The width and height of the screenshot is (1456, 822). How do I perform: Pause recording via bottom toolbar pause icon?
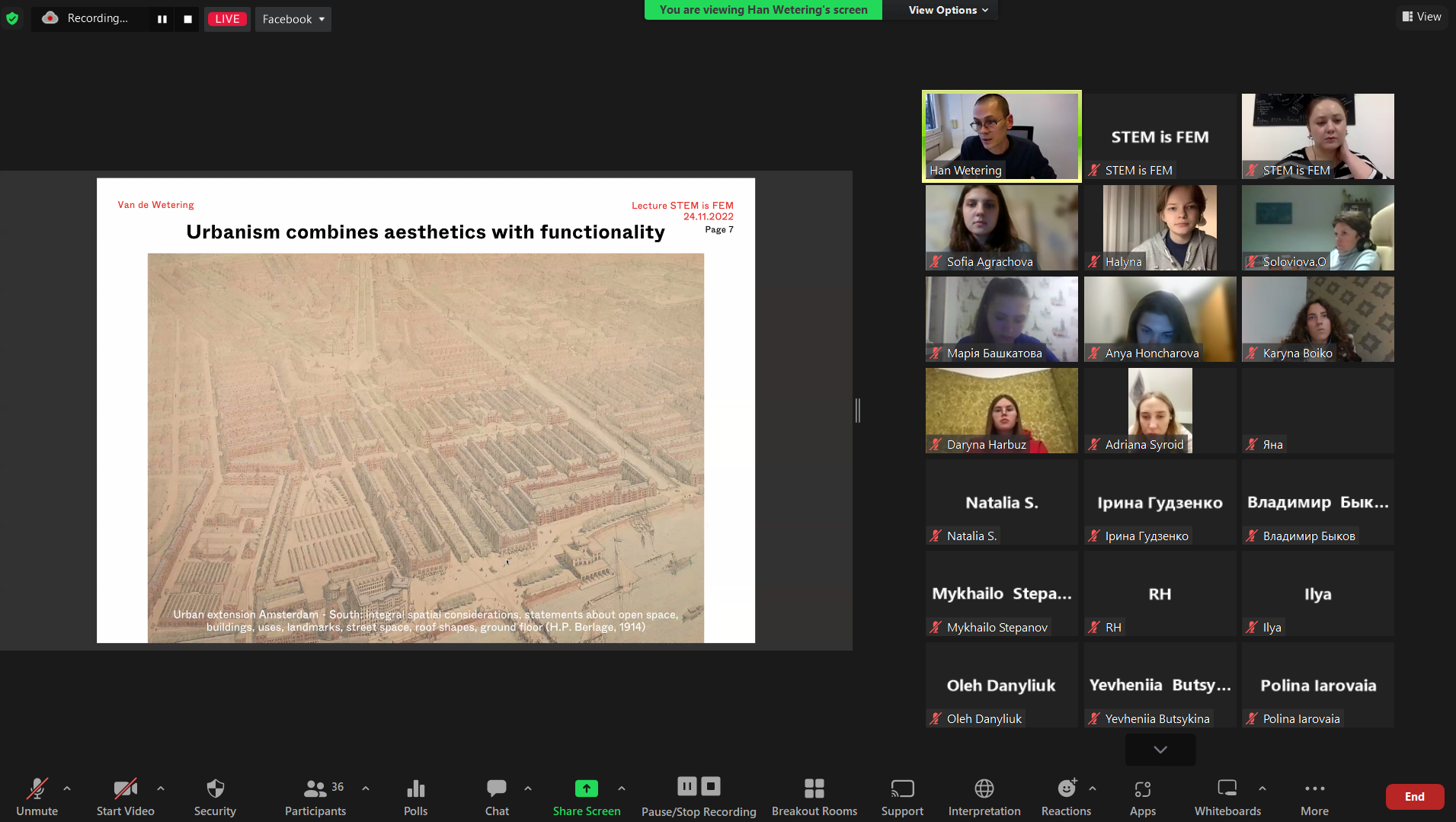(686, 786)
